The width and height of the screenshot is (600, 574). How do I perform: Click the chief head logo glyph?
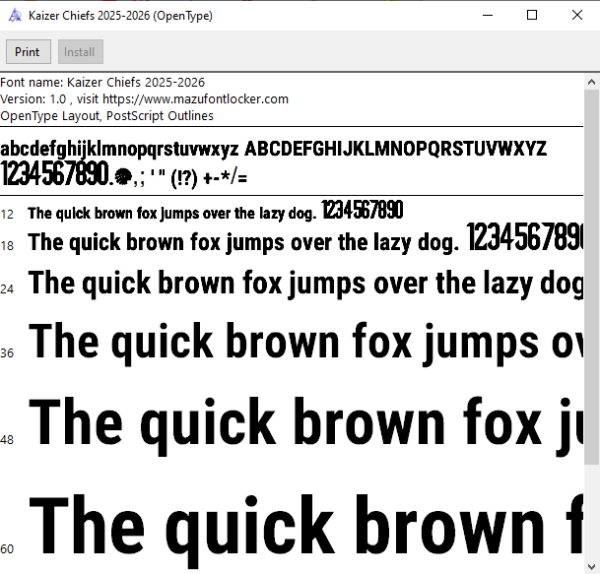123,177
